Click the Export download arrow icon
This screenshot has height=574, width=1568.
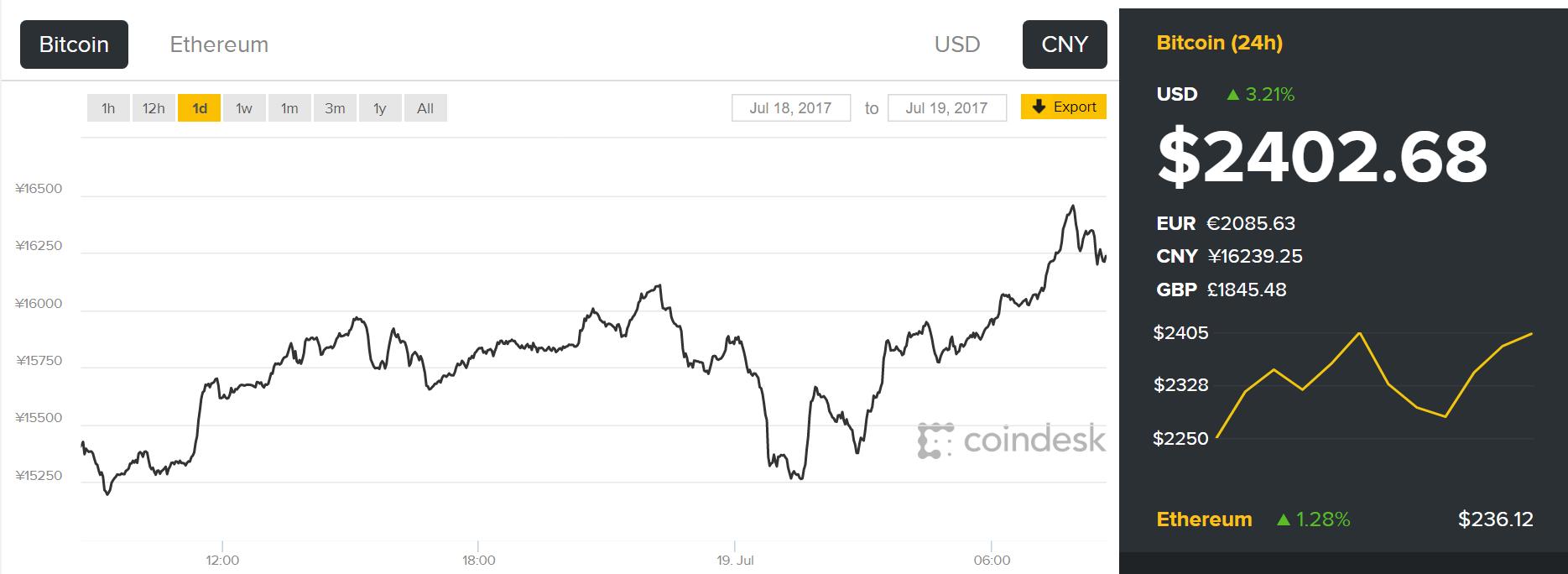point(1039,107)
